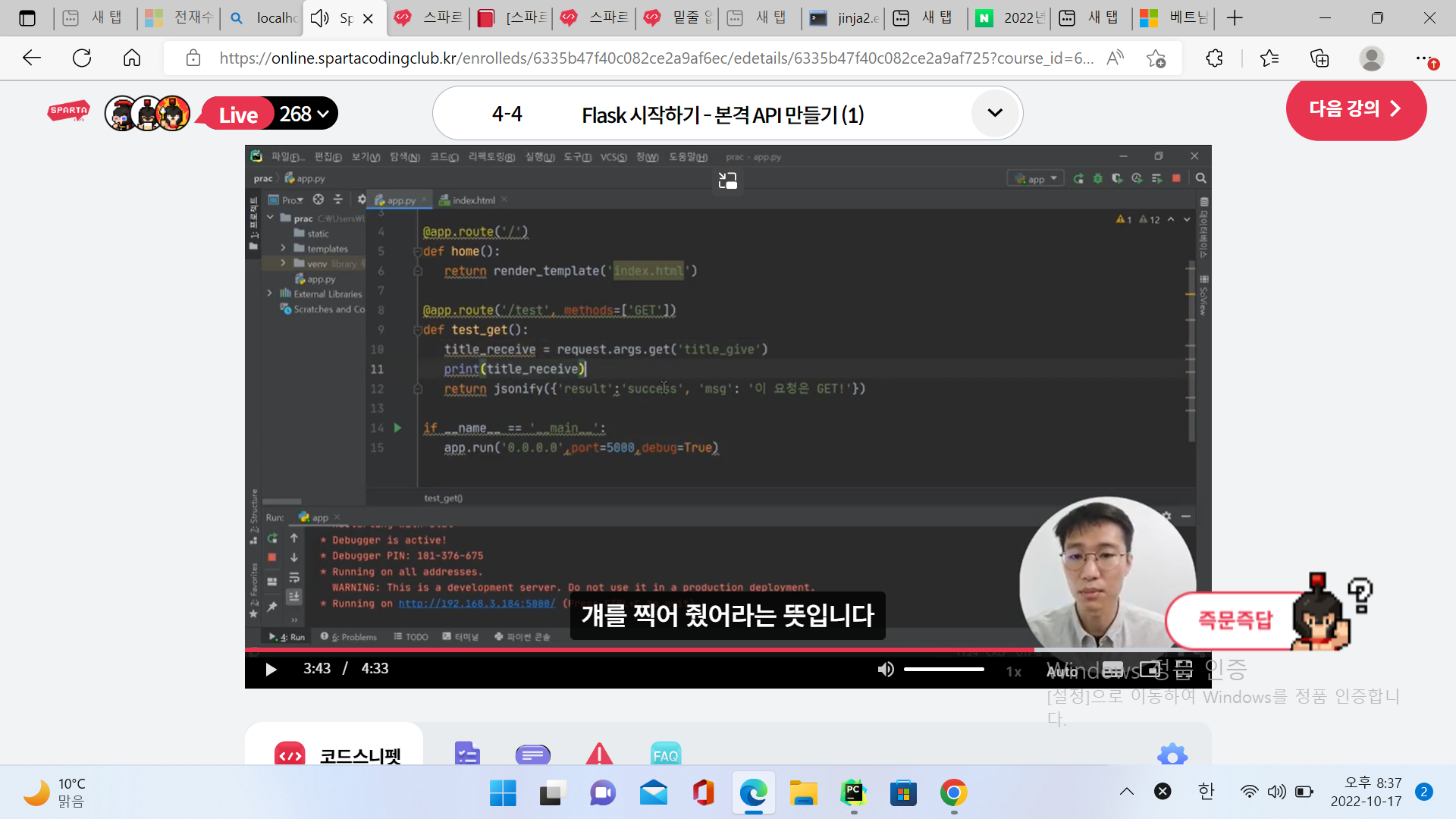Run app with coverage
The image size is (1456, 819).
[1117, 180]
